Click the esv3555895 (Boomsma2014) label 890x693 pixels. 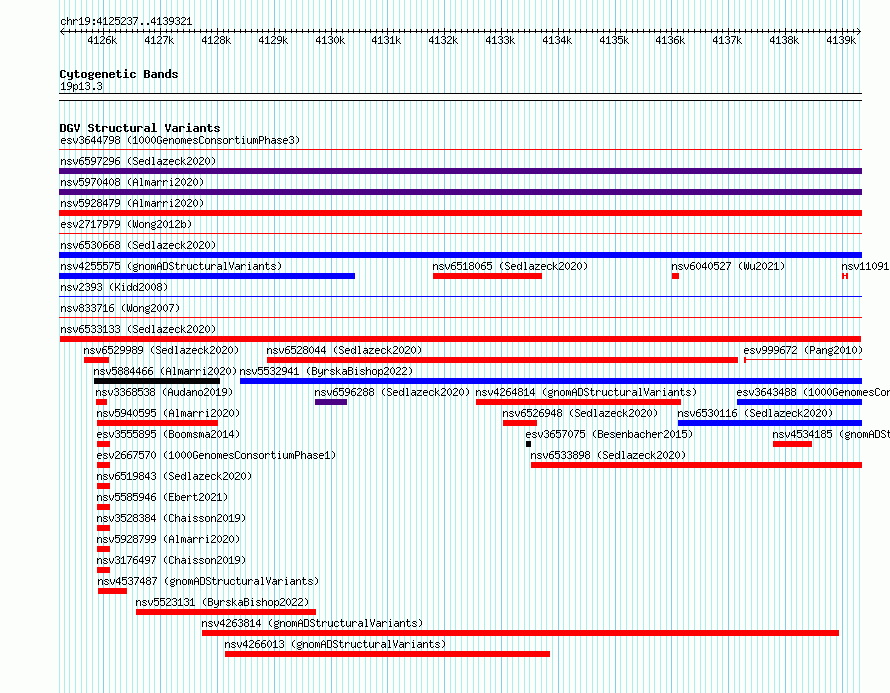point(168,434)
